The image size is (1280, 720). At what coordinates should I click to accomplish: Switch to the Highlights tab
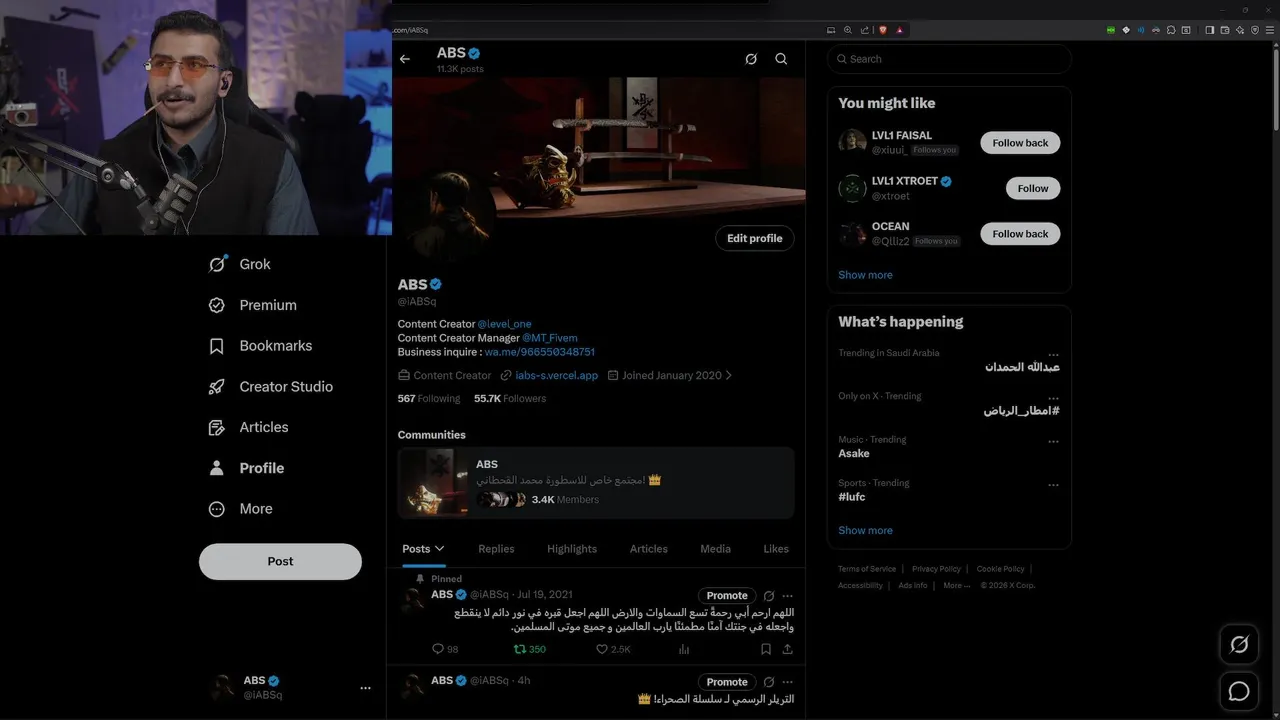click(572, 549)
